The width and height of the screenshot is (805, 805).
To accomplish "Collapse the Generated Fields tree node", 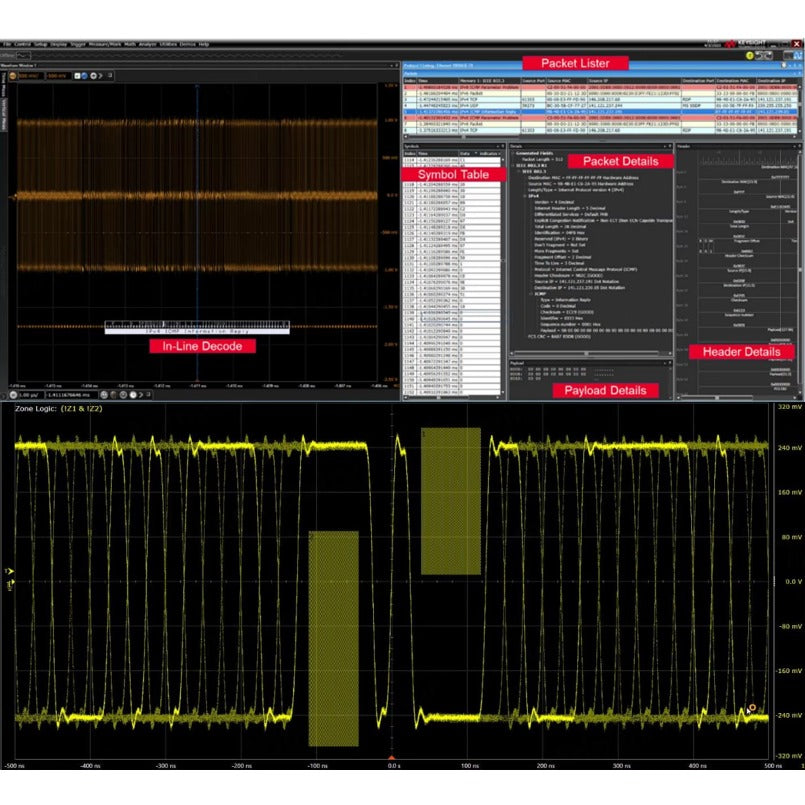I will (x=512, y=153).
